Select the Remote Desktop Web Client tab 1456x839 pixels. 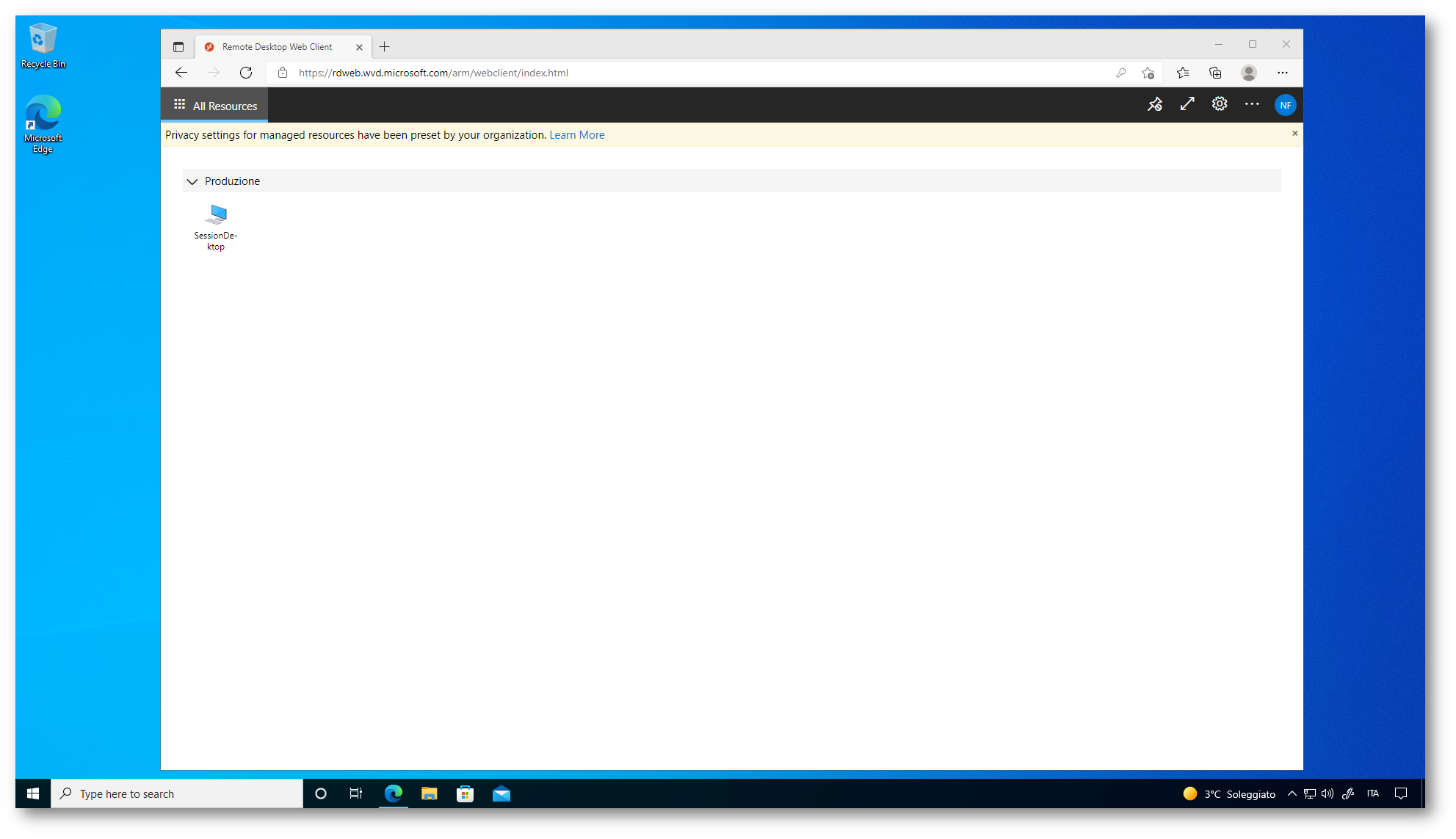tap(283, 47)
